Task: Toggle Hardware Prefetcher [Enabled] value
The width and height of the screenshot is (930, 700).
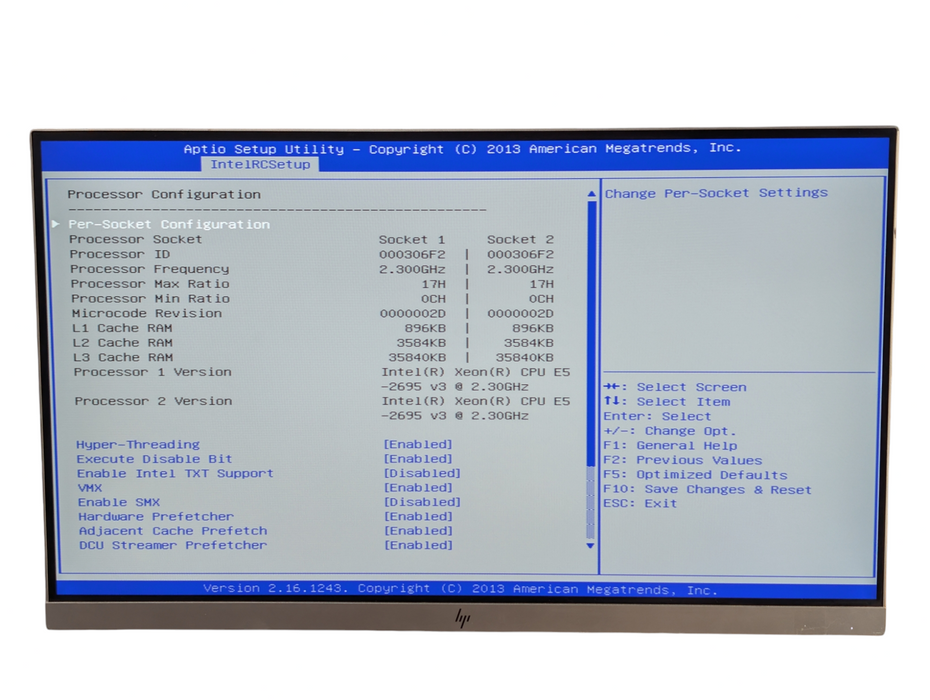Action: click(418, 517)
